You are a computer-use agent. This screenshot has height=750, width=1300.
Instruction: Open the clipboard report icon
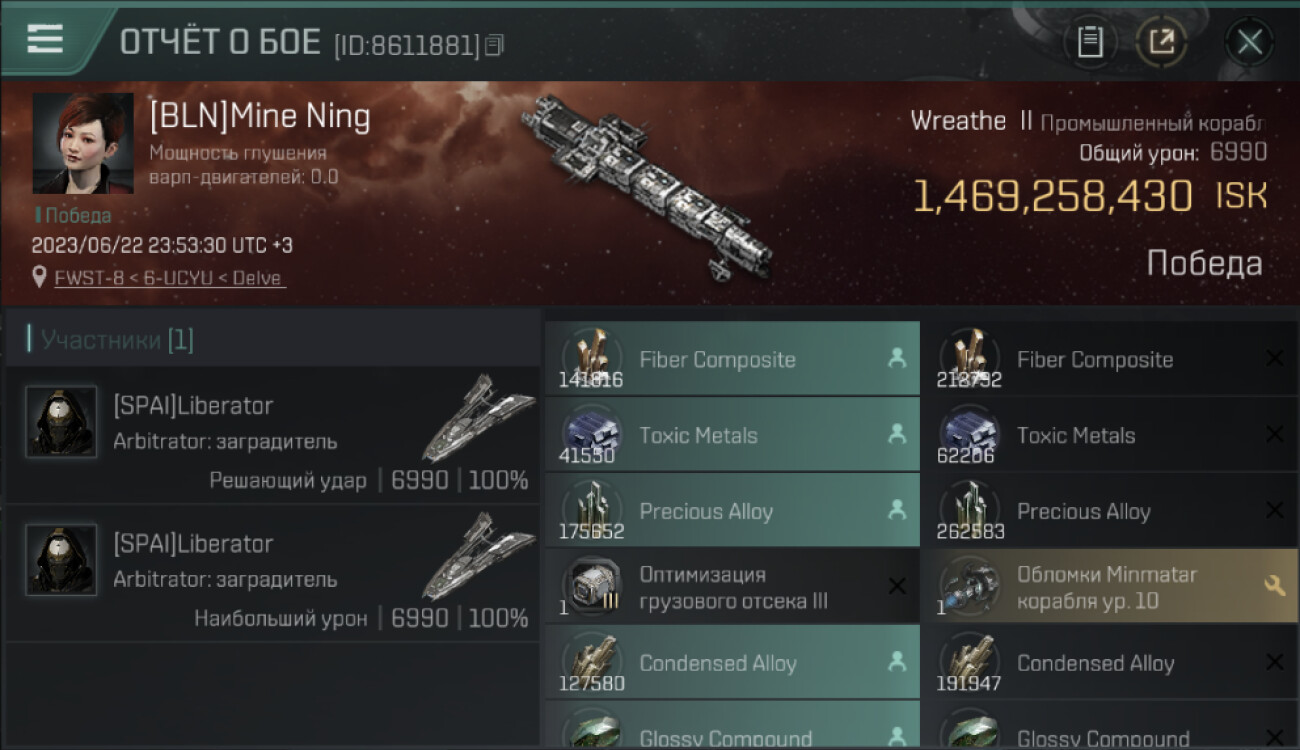click(1090, 42)
